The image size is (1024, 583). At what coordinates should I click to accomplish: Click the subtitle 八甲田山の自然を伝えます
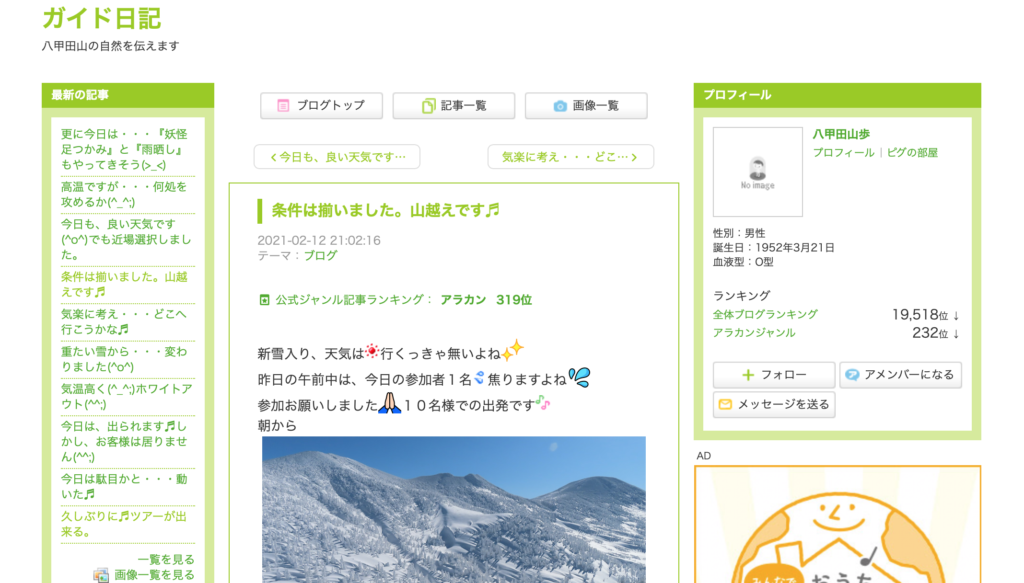(x=110, y=46)
